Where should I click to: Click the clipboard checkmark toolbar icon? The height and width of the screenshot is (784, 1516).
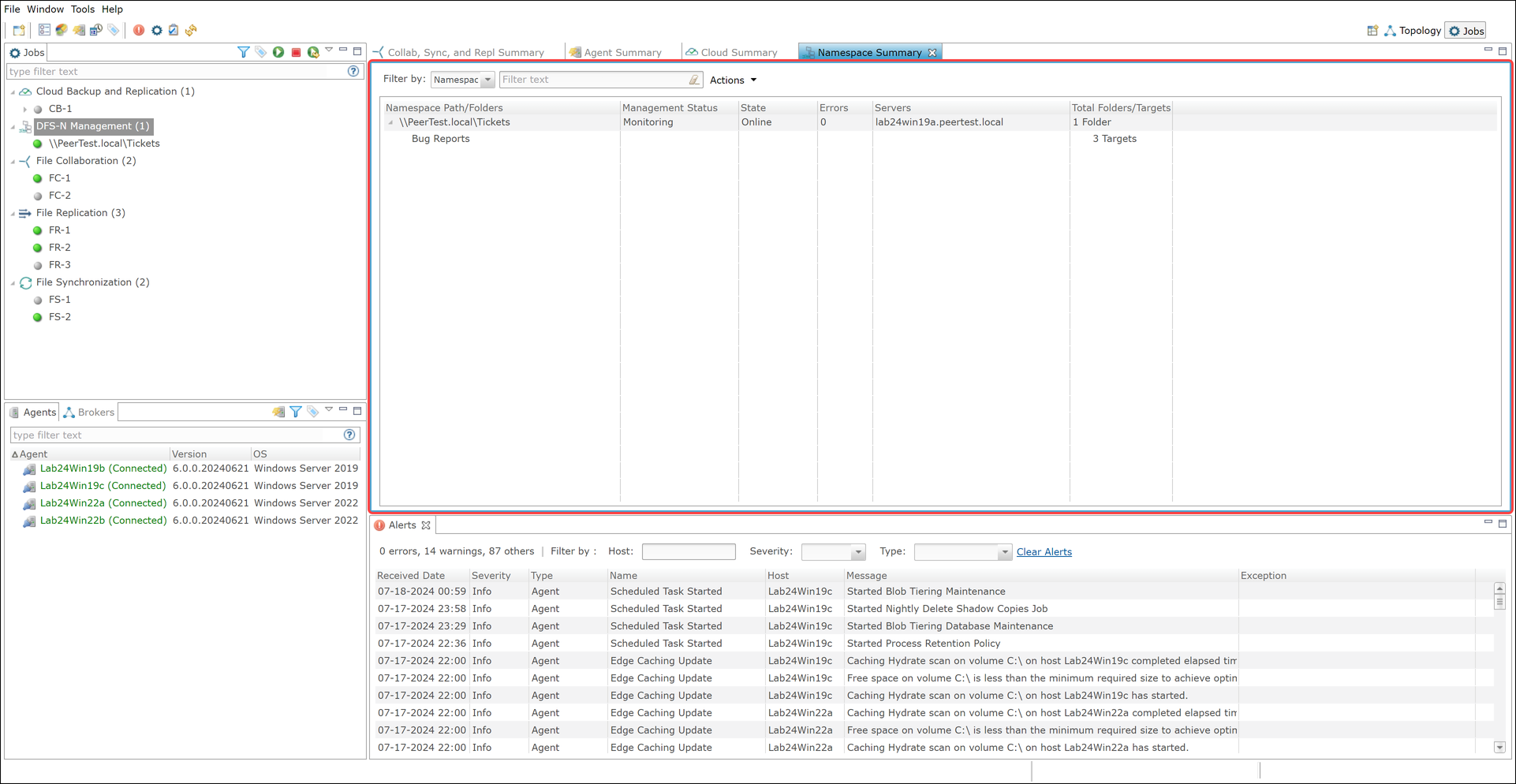coord(174,30)
